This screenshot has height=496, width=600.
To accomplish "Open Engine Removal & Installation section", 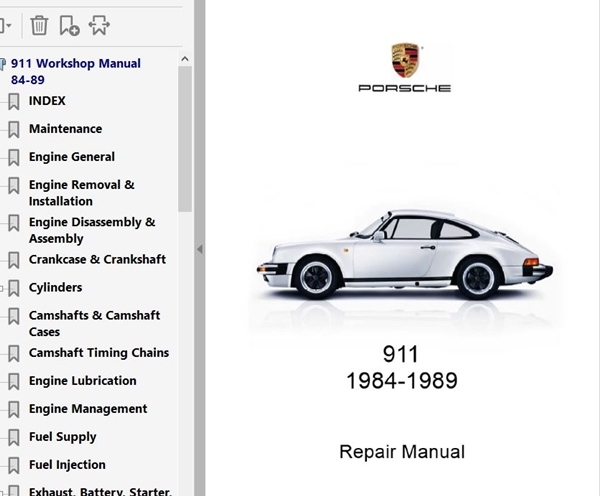I will point(82,193).
